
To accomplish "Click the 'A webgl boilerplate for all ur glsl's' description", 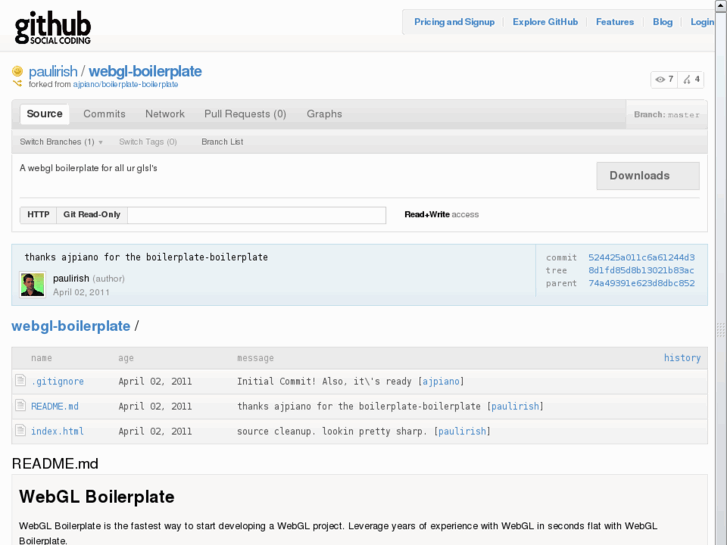I will (x=89, y=168).
